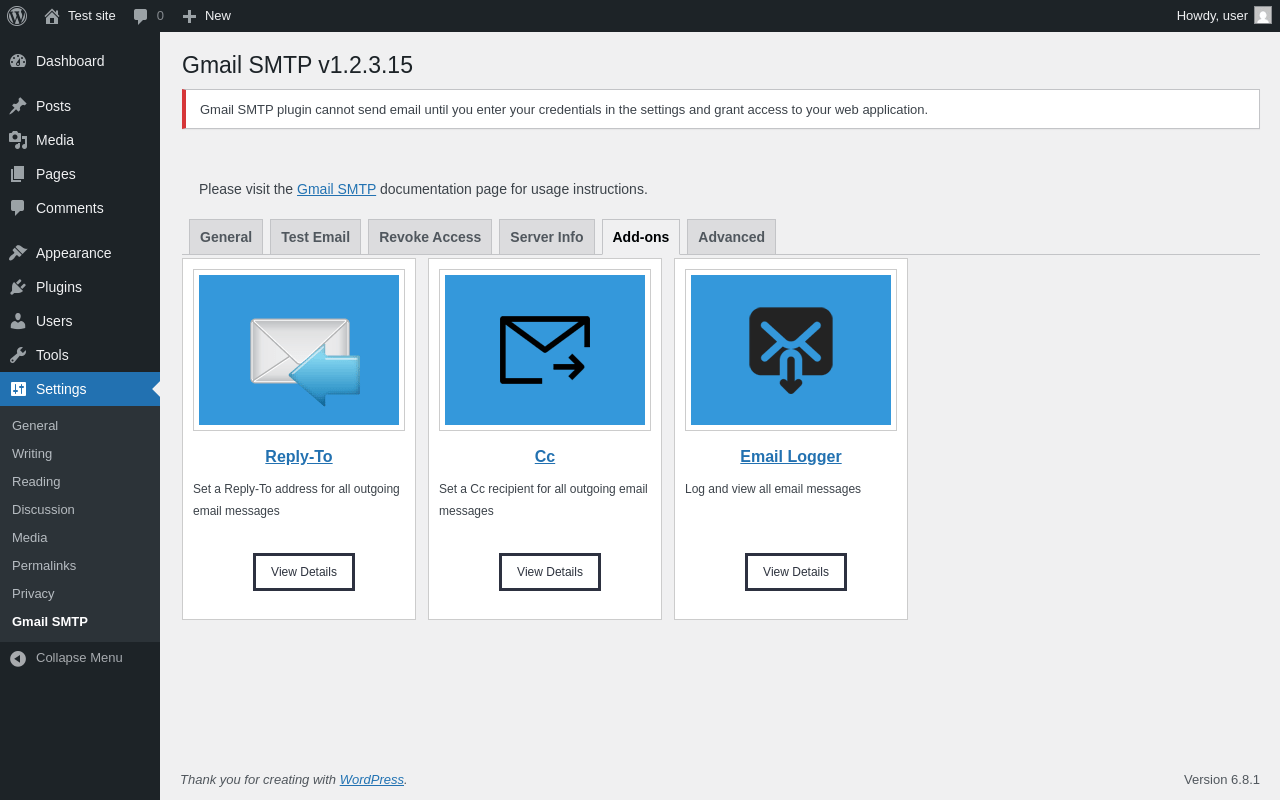This screenshot has width=1280, height=800.
Task: Open the Email Logger title link
Action: [x=791, y=457]
